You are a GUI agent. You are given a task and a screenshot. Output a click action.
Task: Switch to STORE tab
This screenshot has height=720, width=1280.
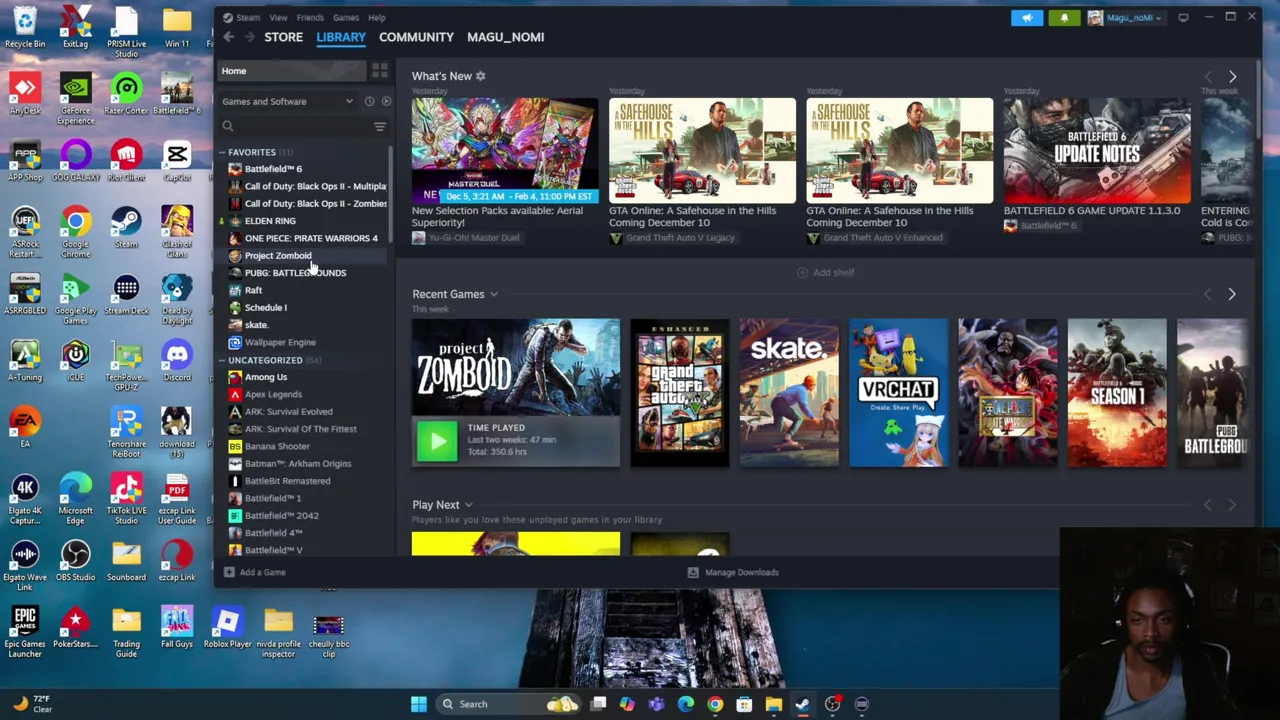[x=283, y=37]
